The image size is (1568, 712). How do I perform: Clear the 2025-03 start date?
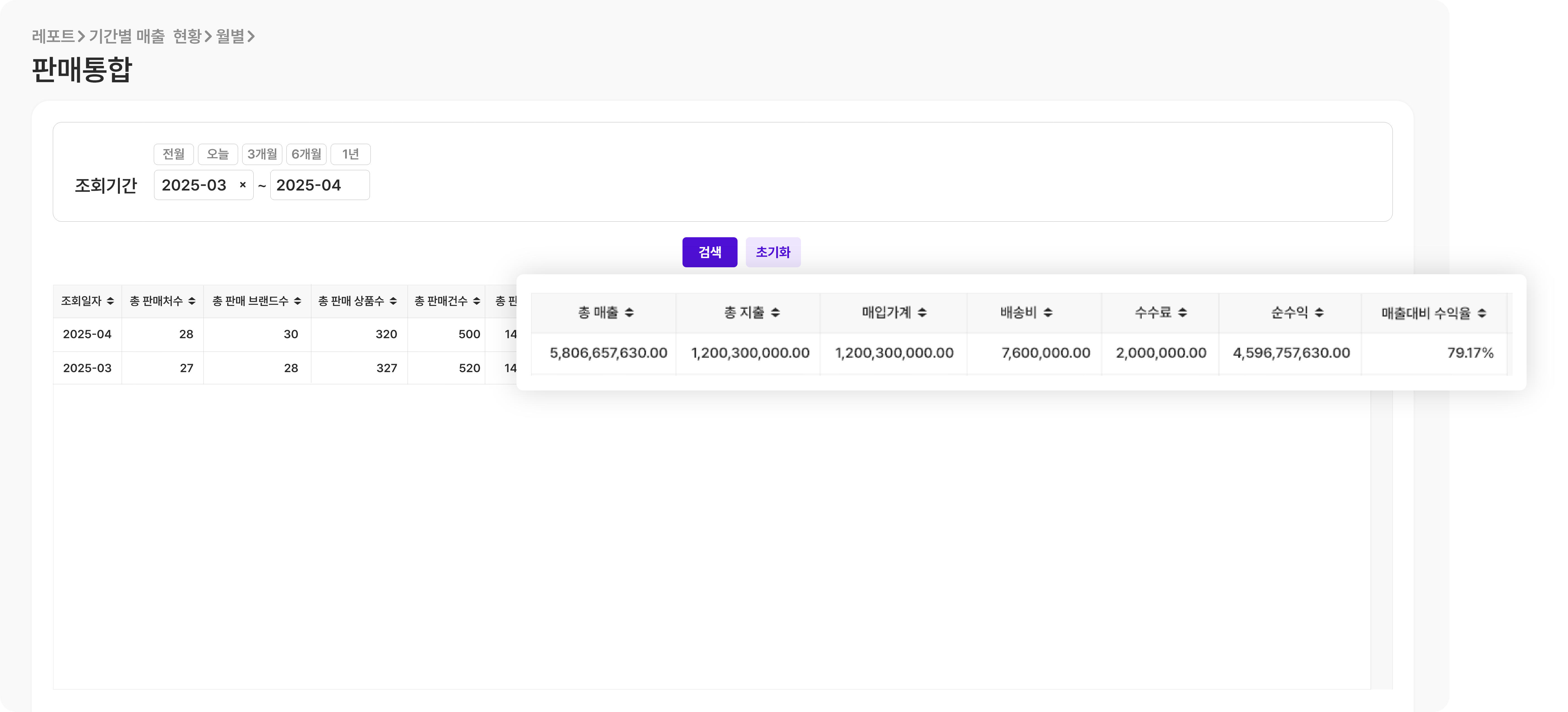[243, 185]
